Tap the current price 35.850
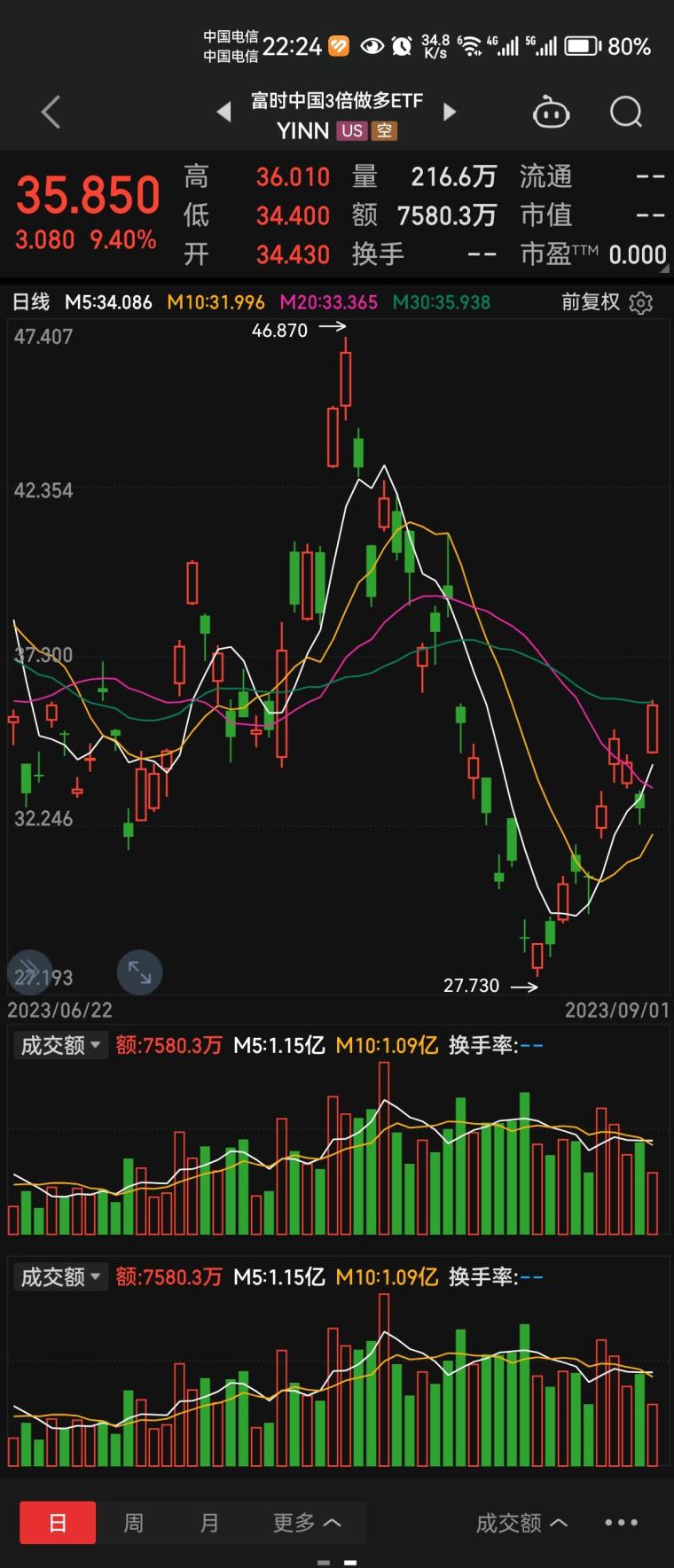The image size is (674, 1568). tap(88, 194)
